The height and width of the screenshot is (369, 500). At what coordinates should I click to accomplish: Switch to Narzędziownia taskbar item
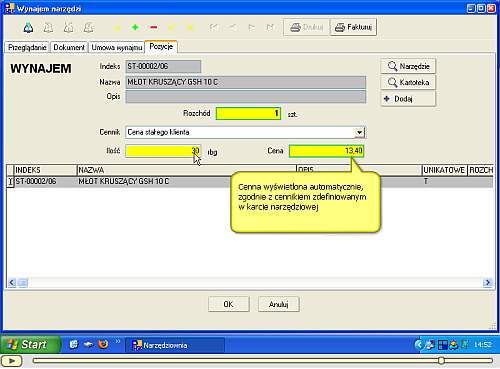(x=175, y=345)
